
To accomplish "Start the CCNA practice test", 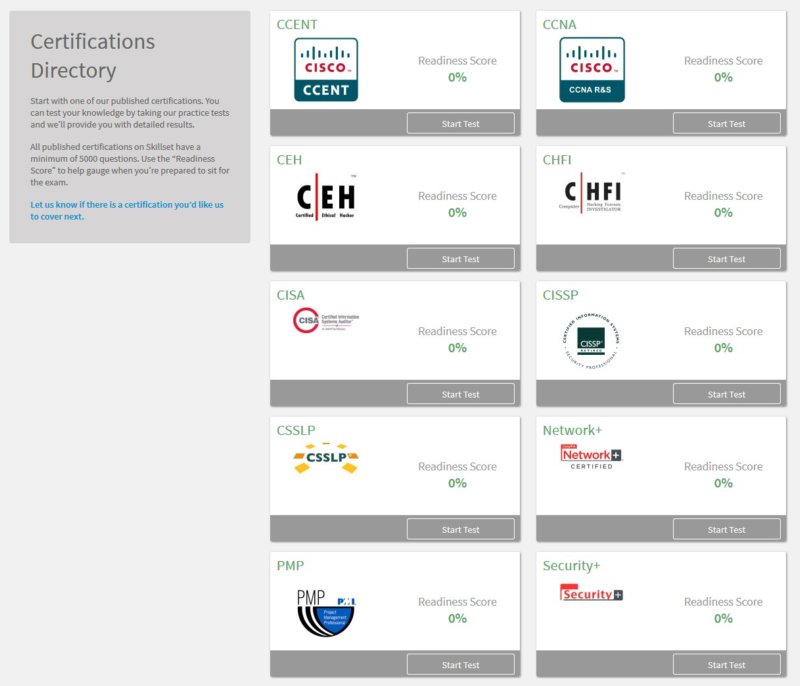I will pos(727,123).
